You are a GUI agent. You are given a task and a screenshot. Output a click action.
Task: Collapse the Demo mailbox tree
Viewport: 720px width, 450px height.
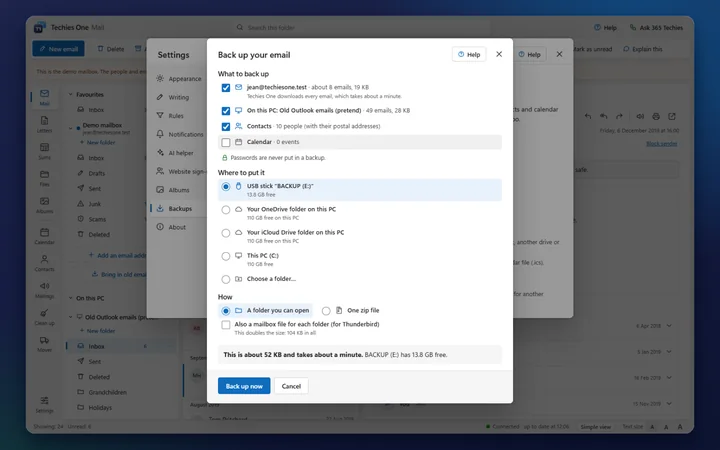(71, 128)
